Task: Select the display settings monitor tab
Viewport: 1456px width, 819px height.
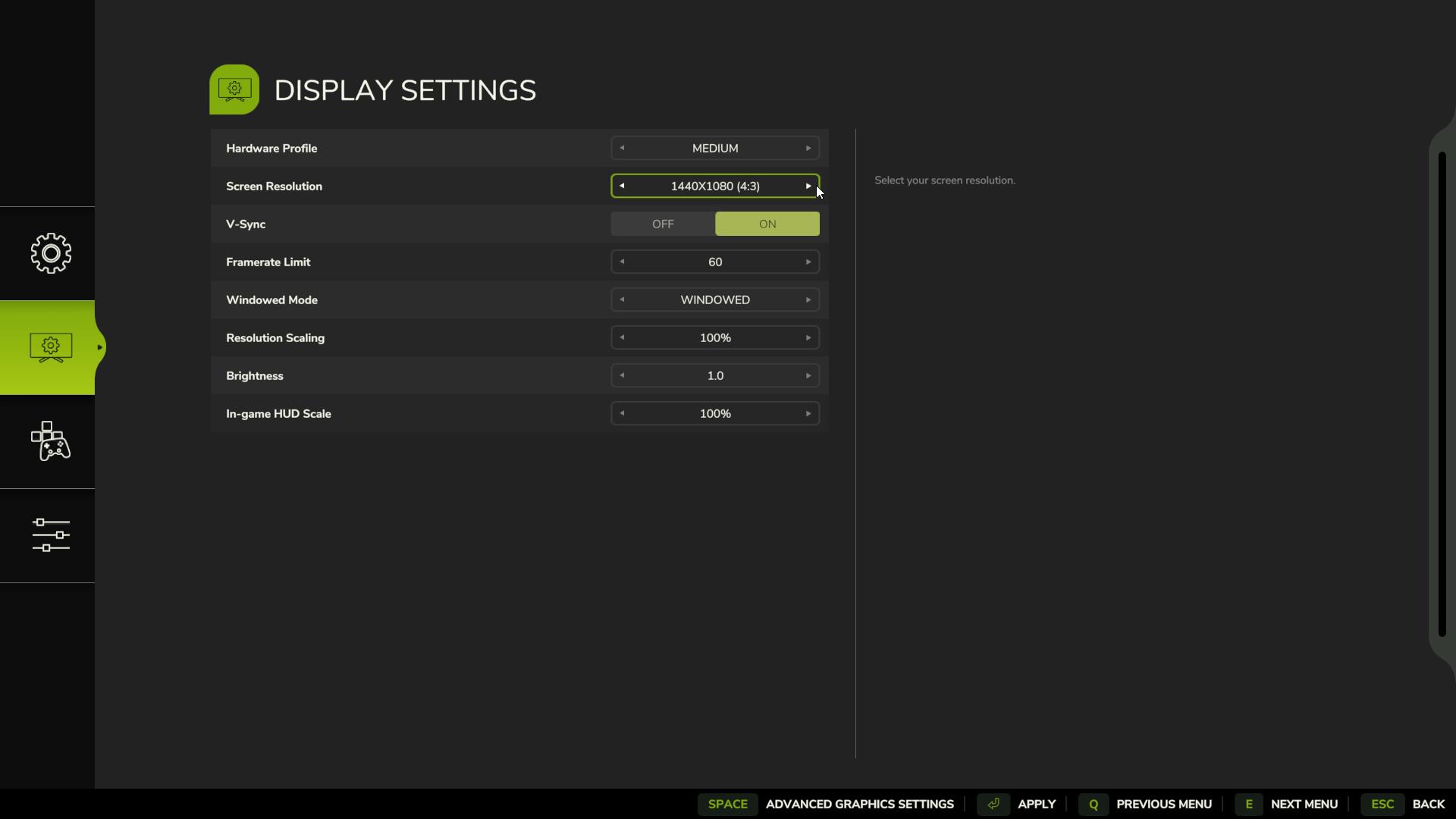Action: point(51,347)
